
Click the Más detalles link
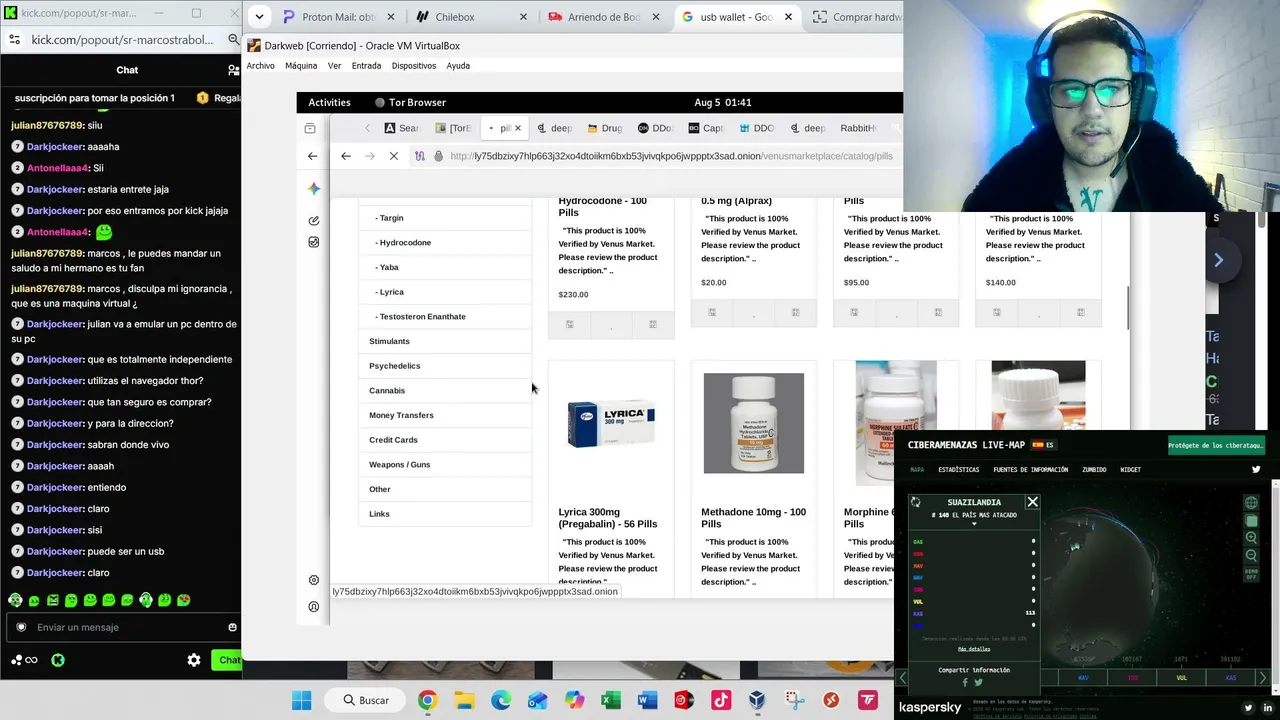pos(974,649)
